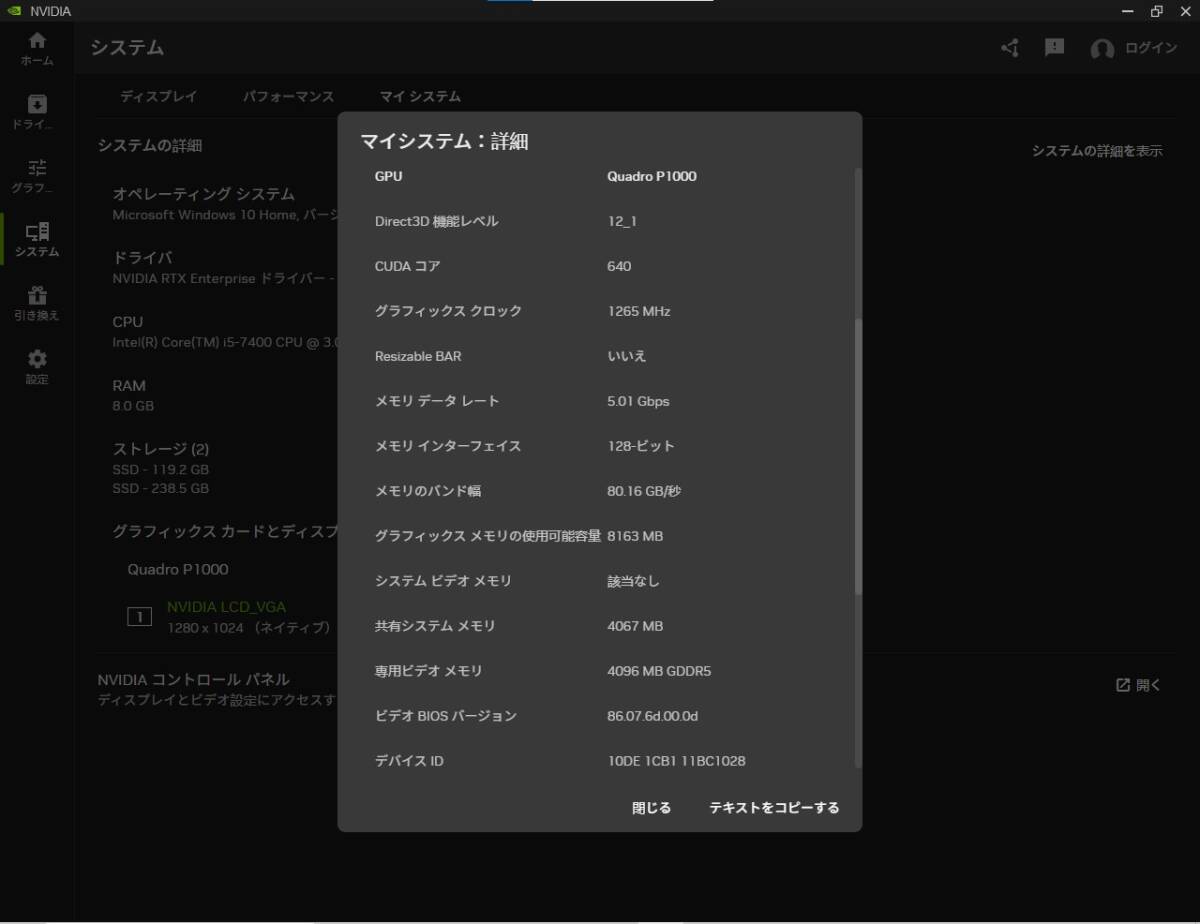
Task: Click the 該当なし value
Action: [x=633, y=581]
